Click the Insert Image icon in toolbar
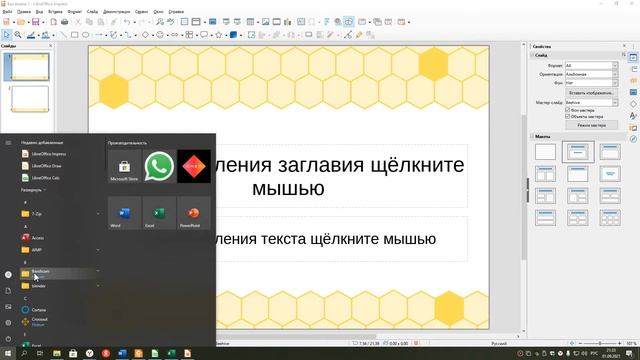This screenshot has height=360, width=640. pos(266,22)
